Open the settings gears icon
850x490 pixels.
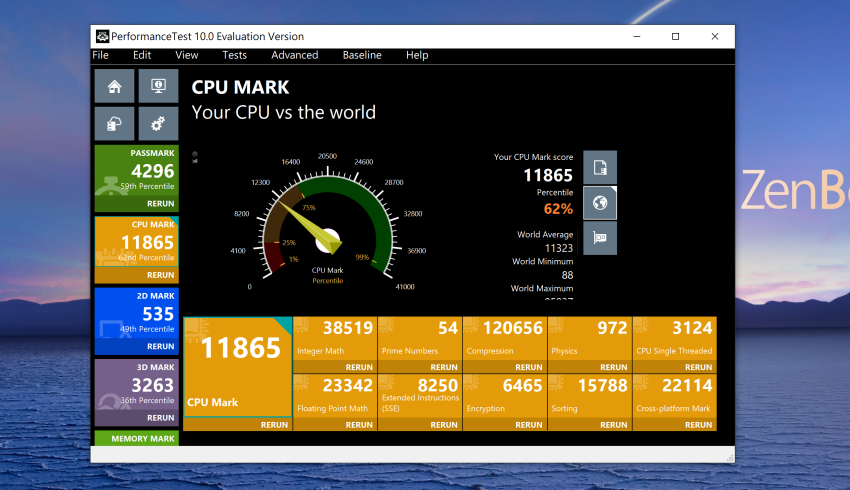(x=158, y=124)
